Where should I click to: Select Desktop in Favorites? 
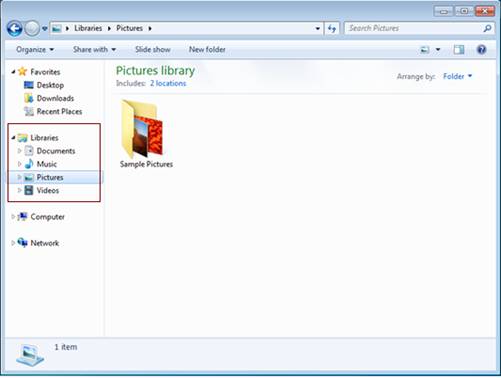click(x=50, y=85)
